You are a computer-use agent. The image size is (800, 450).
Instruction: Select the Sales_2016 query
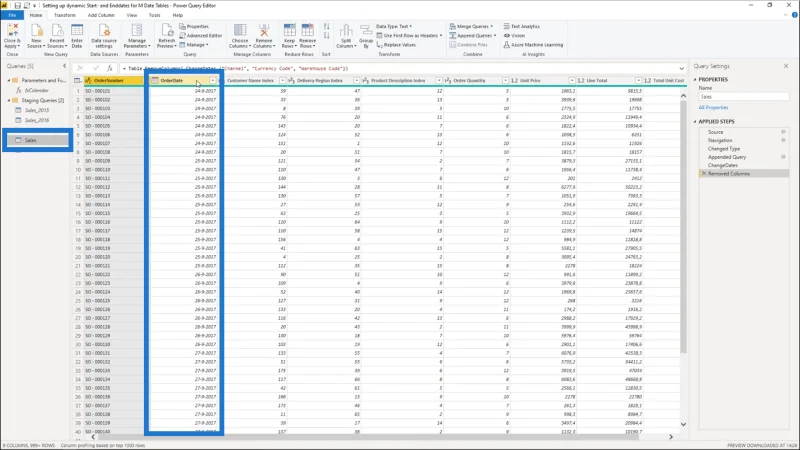point(37,120)
